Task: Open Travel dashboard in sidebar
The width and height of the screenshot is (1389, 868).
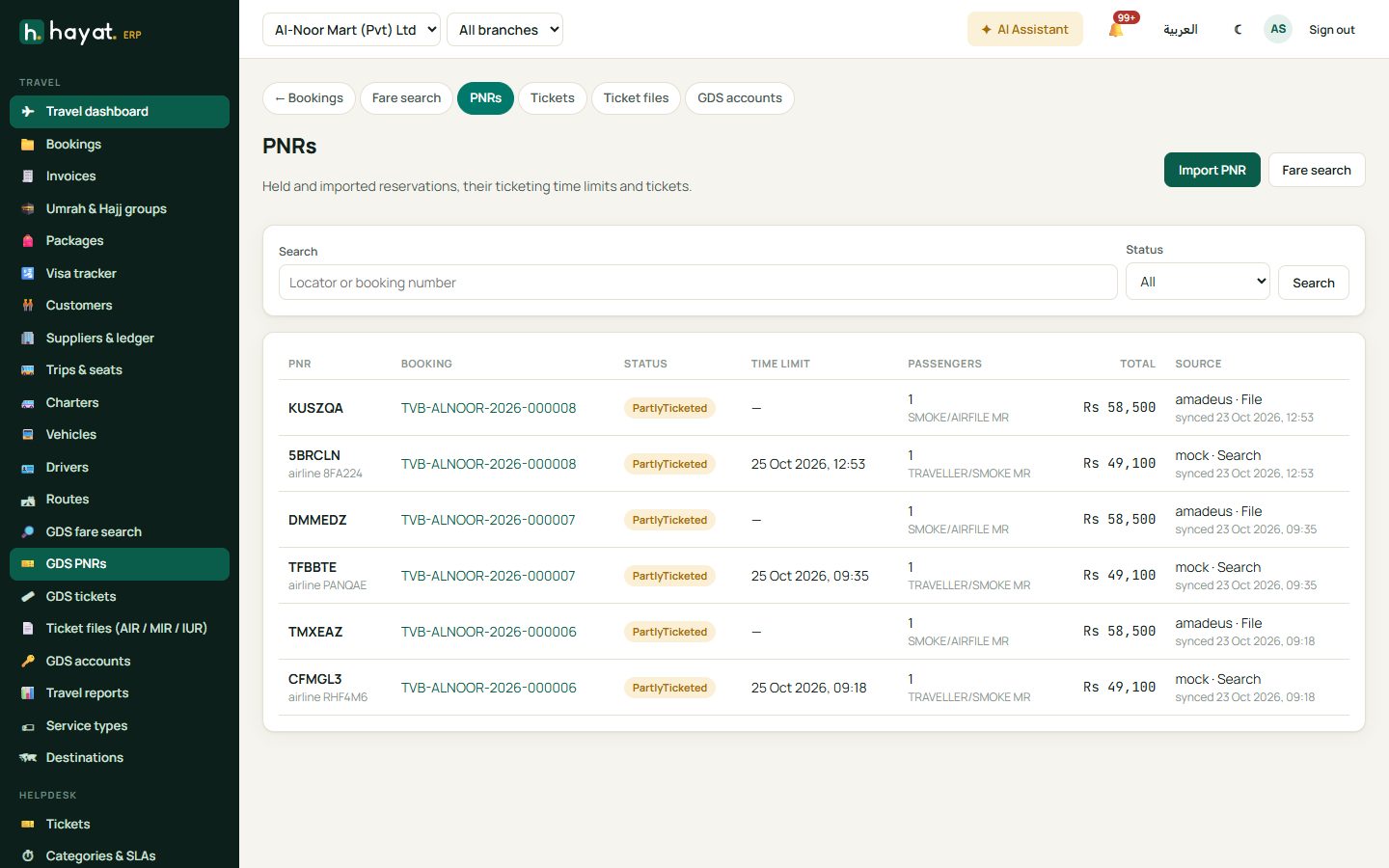Action: [120, 112]
